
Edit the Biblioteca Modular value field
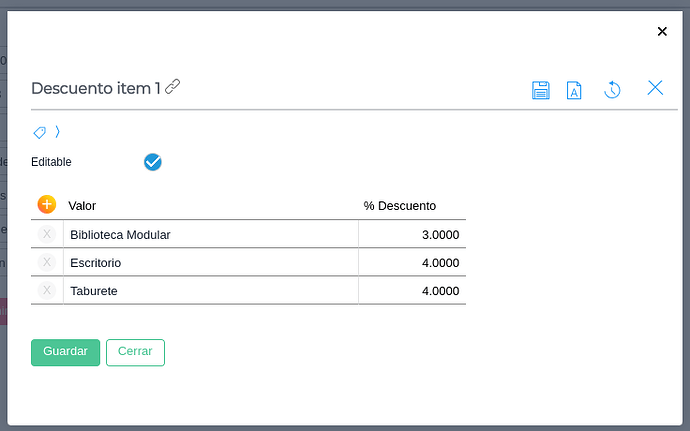(210, 235)
